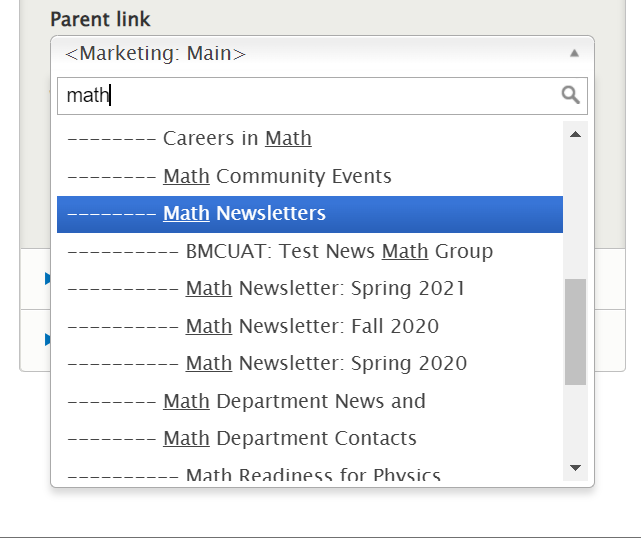Click the scroll down arrow of results list

(575, 468)
